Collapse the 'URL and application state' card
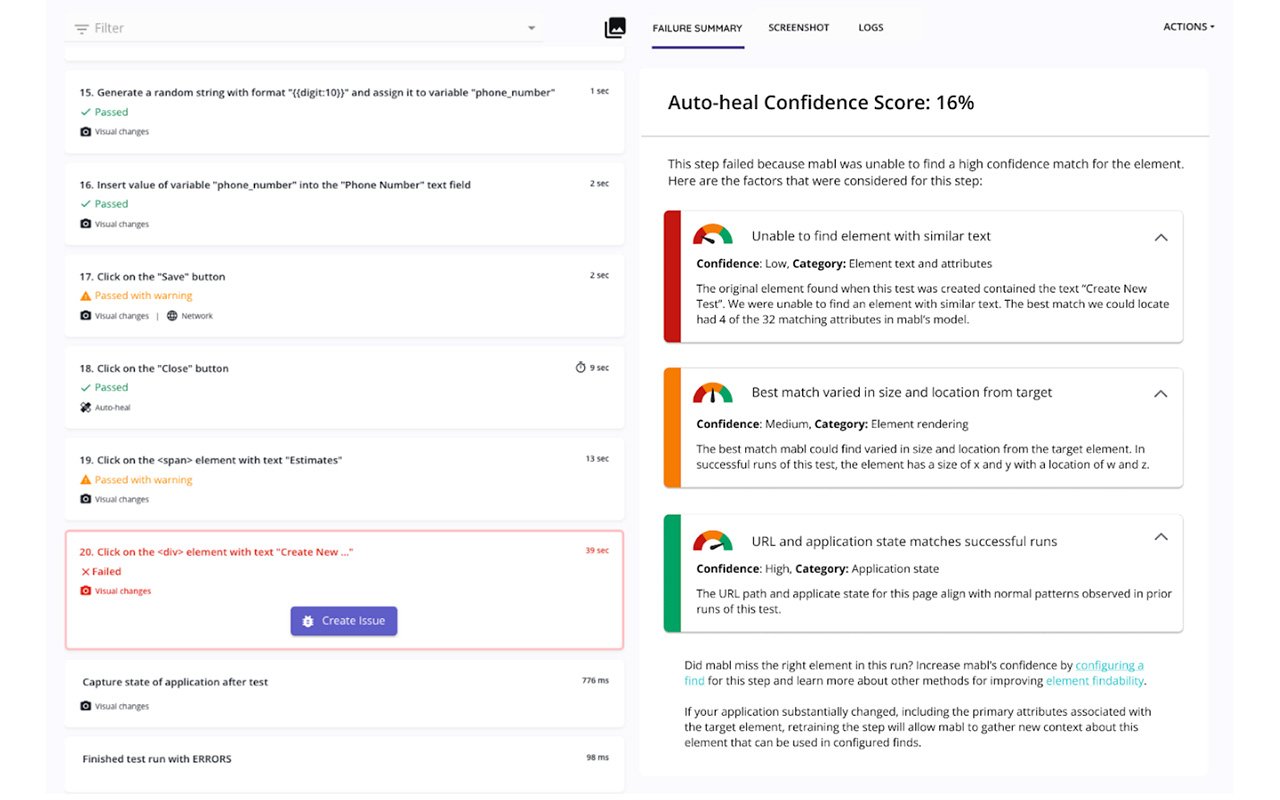Viewport: 1280px width, 800px height. [x=1160, y=537]
